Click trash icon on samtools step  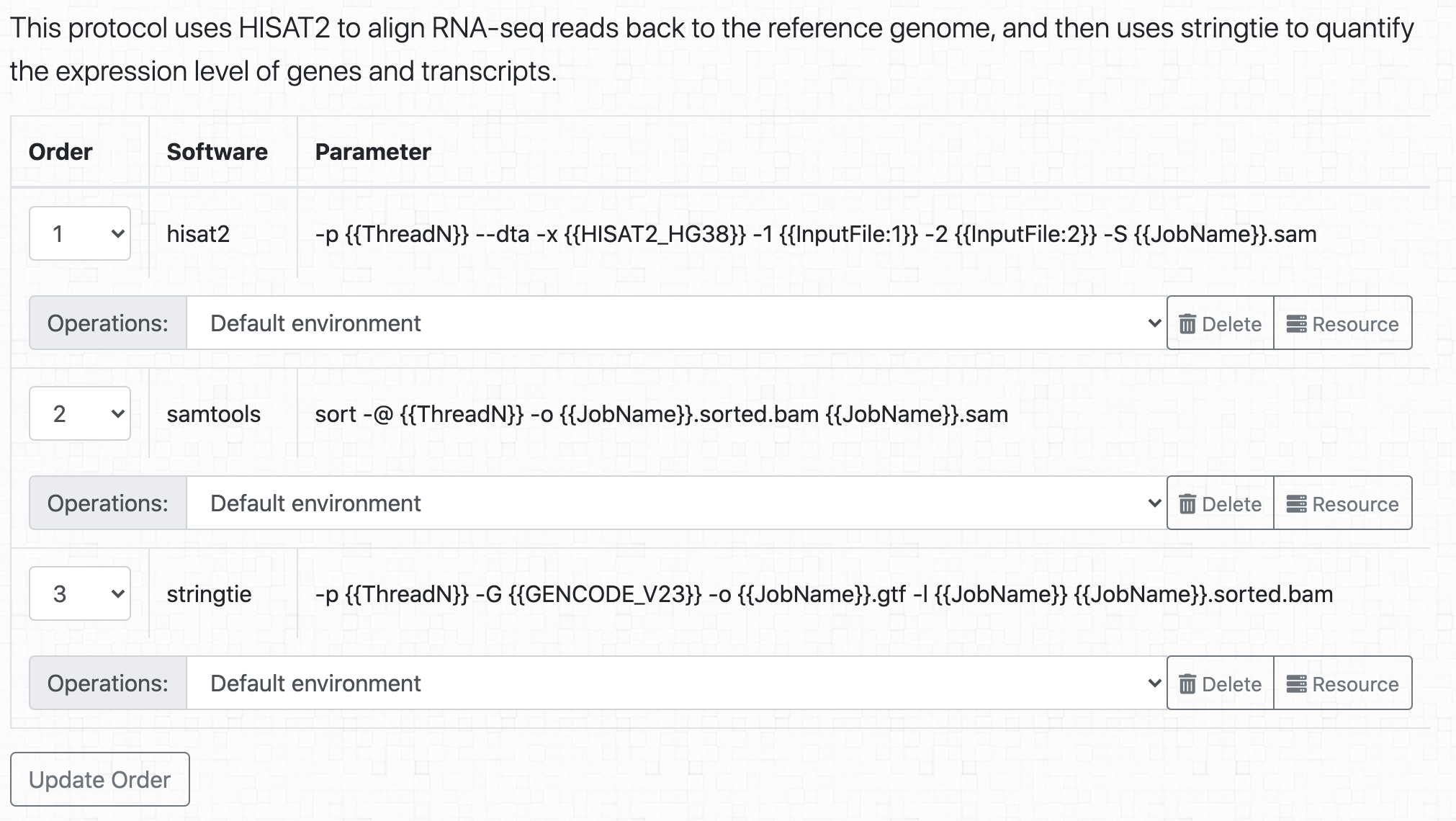tap(1187, 504)
